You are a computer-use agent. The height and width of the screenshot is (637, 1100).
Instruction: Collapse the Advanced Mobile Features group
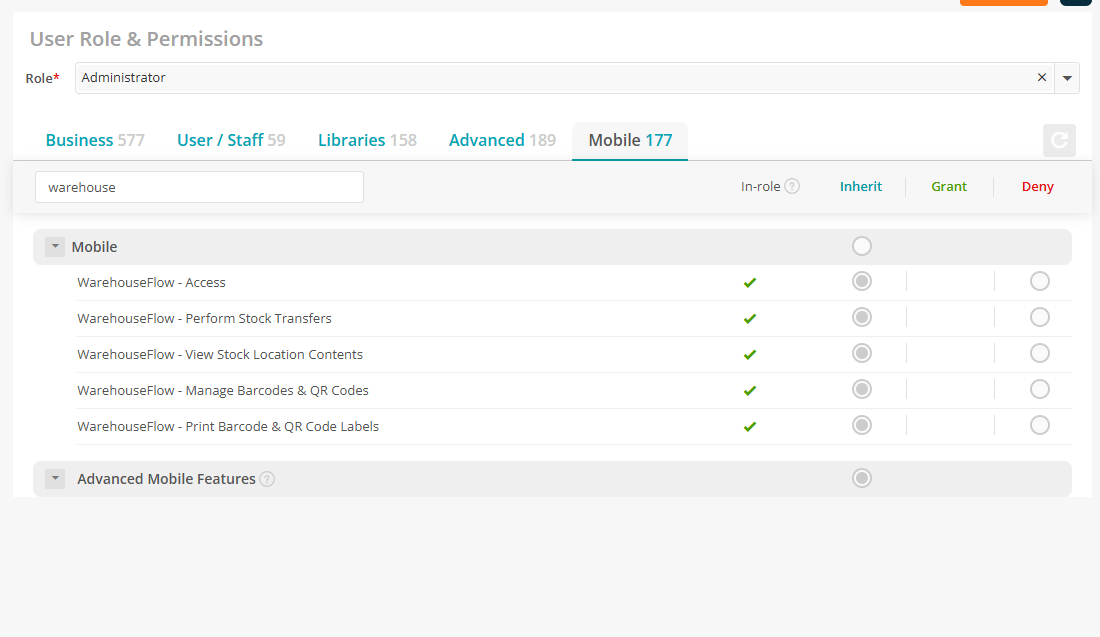click(x=55, y=478)
